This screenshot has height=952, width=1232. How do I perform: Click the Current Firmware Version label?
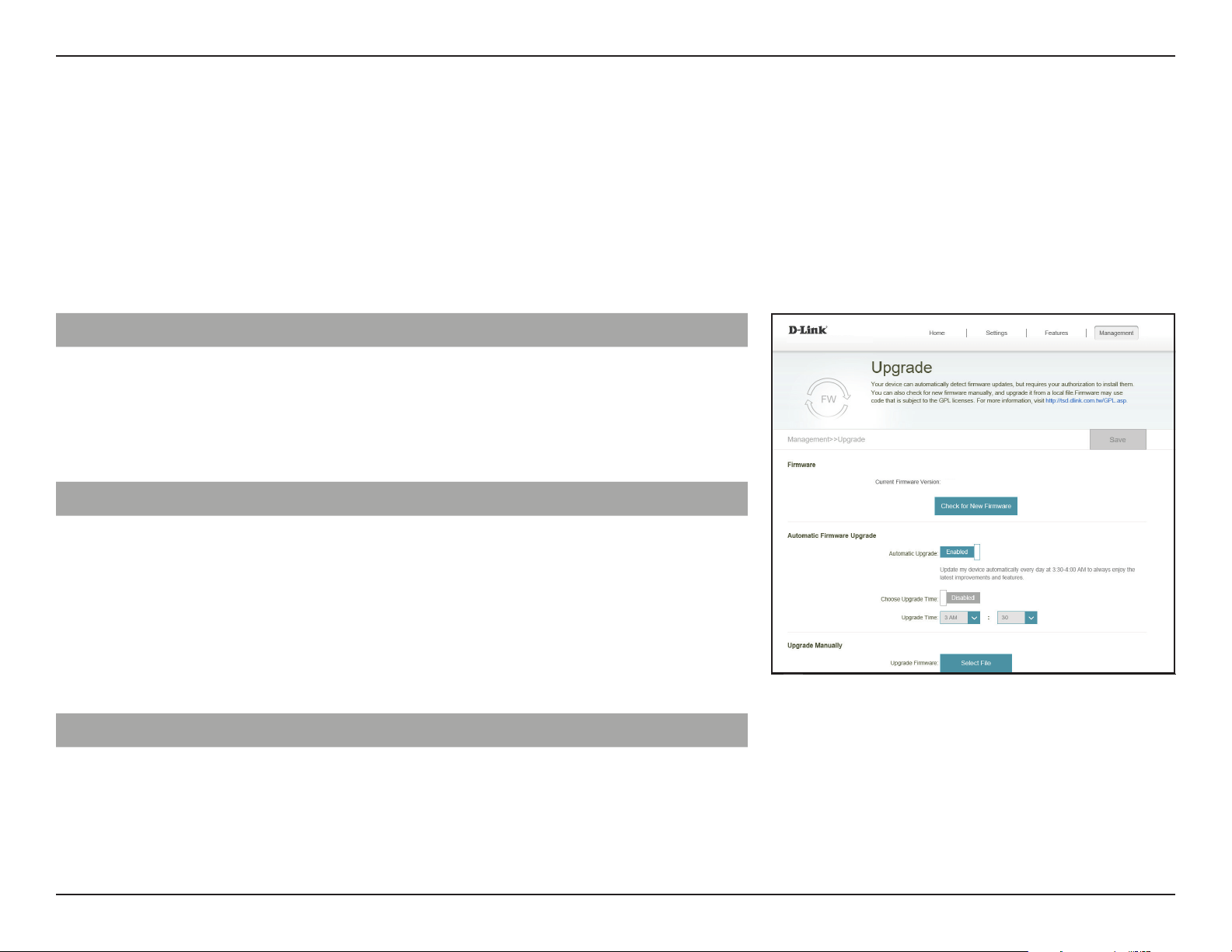(908, 482)
